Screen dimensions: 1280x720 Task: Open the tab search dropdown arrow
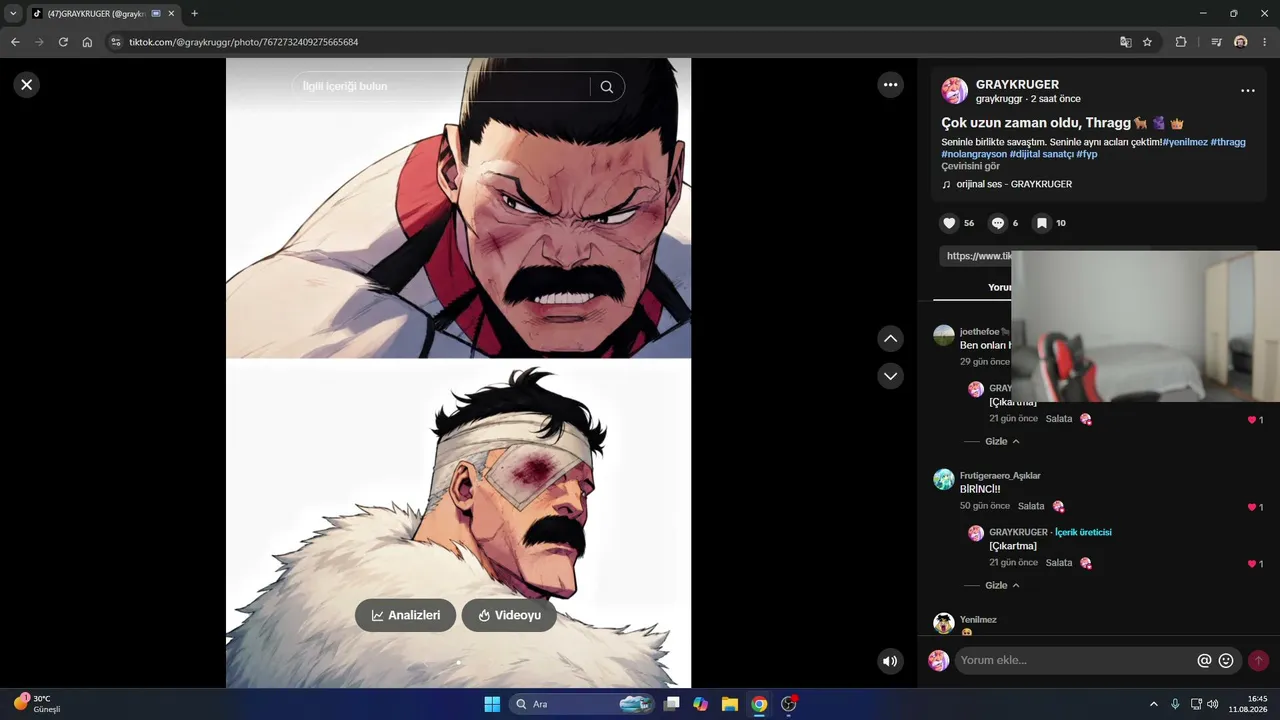[x=13, y=13]
